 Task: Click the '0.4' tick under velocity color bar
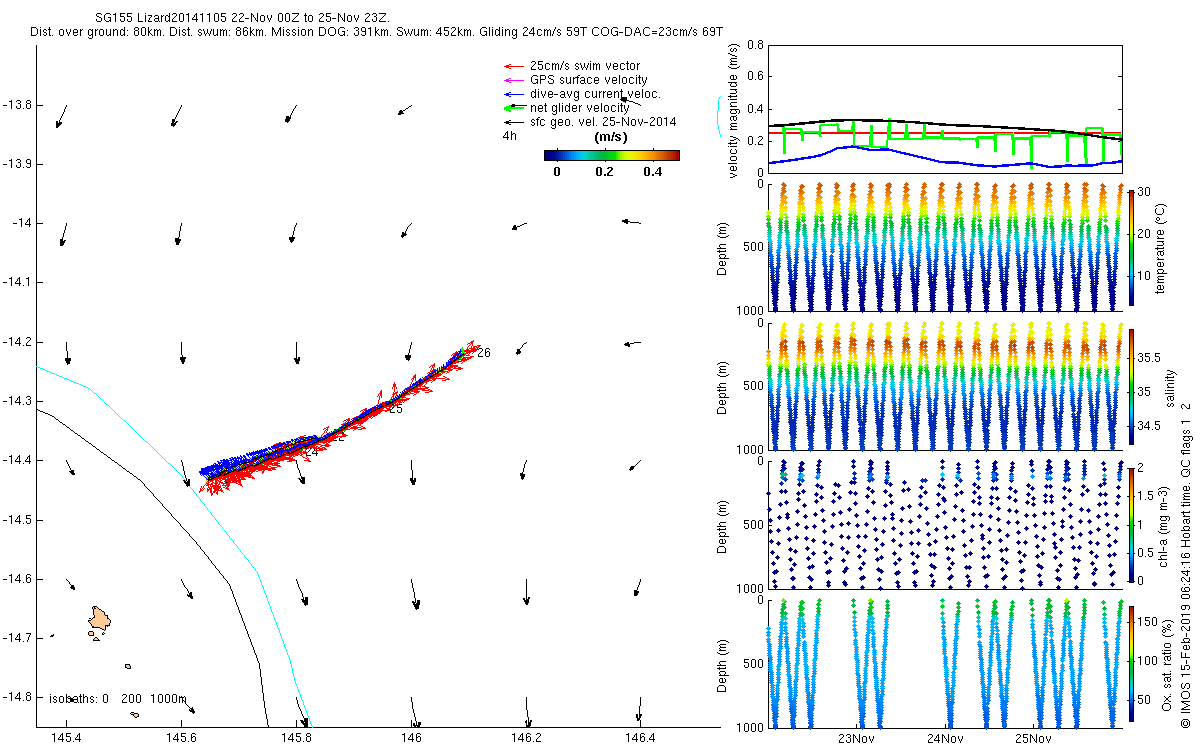654,171
